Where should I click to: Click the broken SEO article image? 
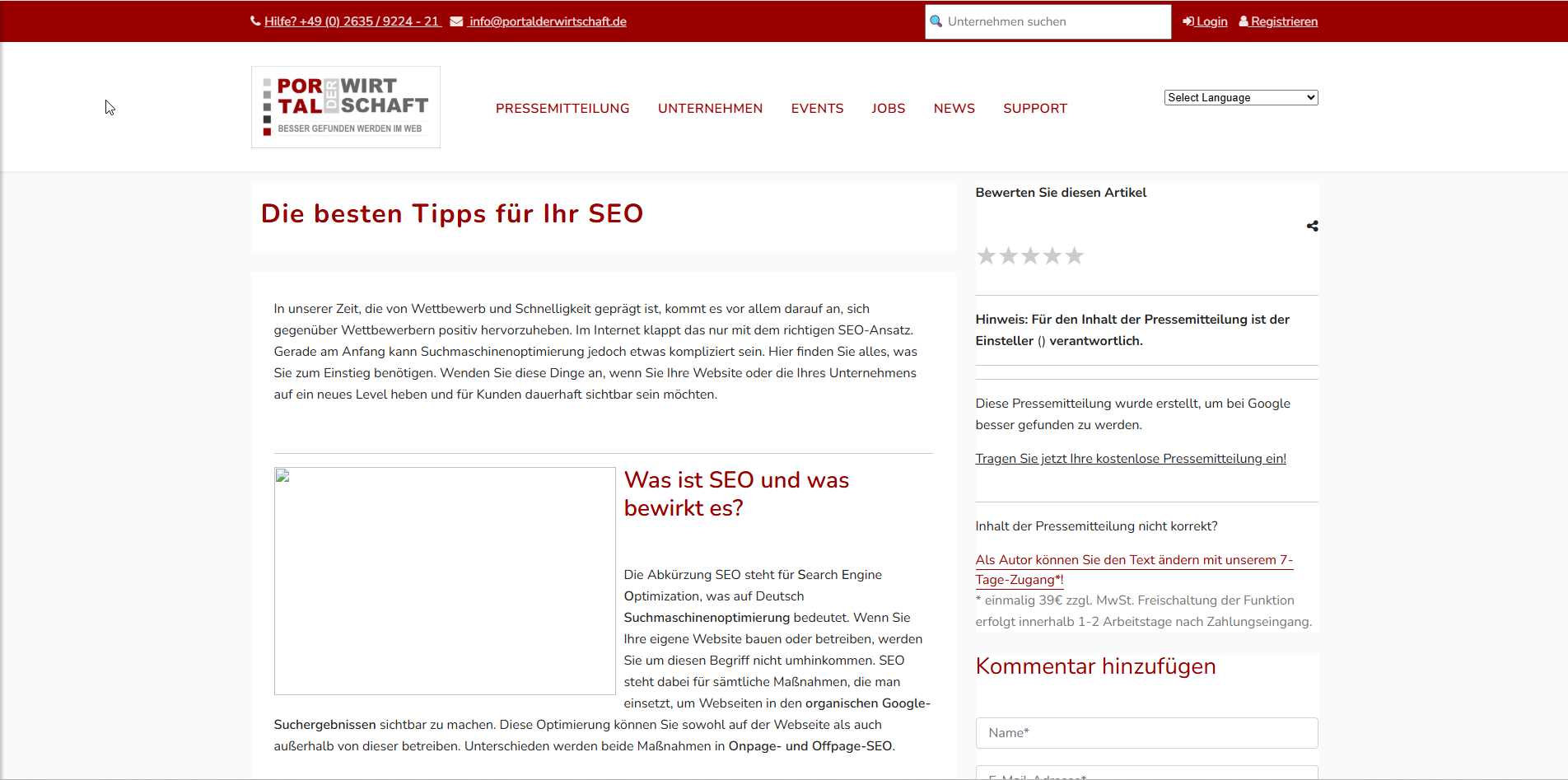pos(445,581)
